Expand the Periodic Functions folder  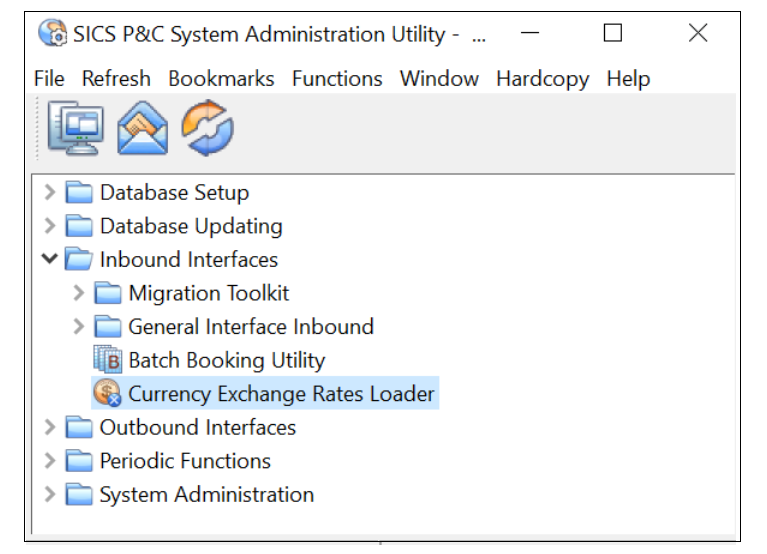tap(50, 461)
